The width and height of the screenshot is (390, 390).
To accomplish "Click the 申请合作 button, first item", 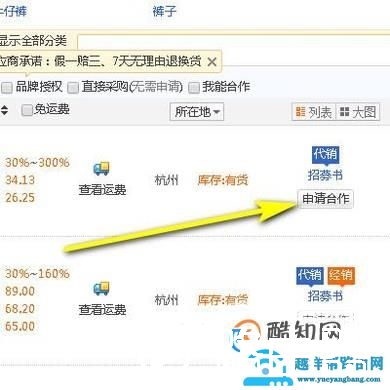I will [325, 199].
